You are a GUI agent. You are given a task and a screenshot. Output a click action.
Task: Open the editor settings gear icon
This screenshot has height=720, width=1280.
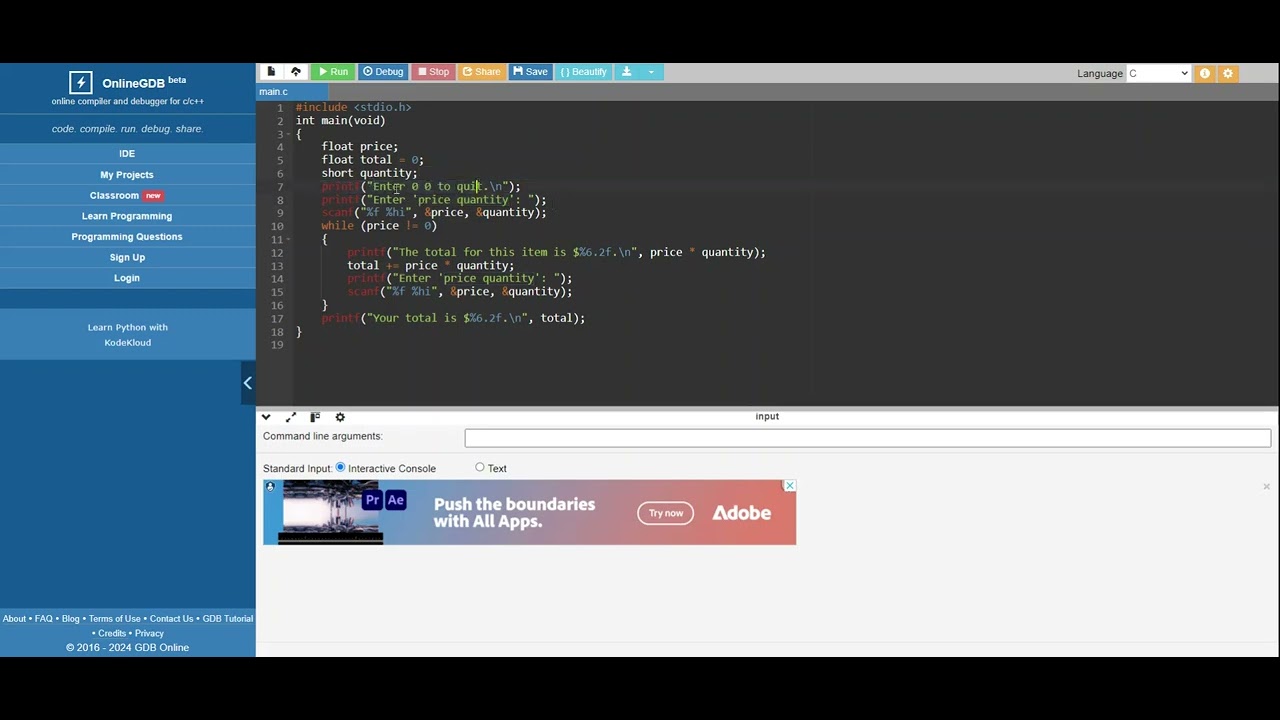(x=1228, y=73)
